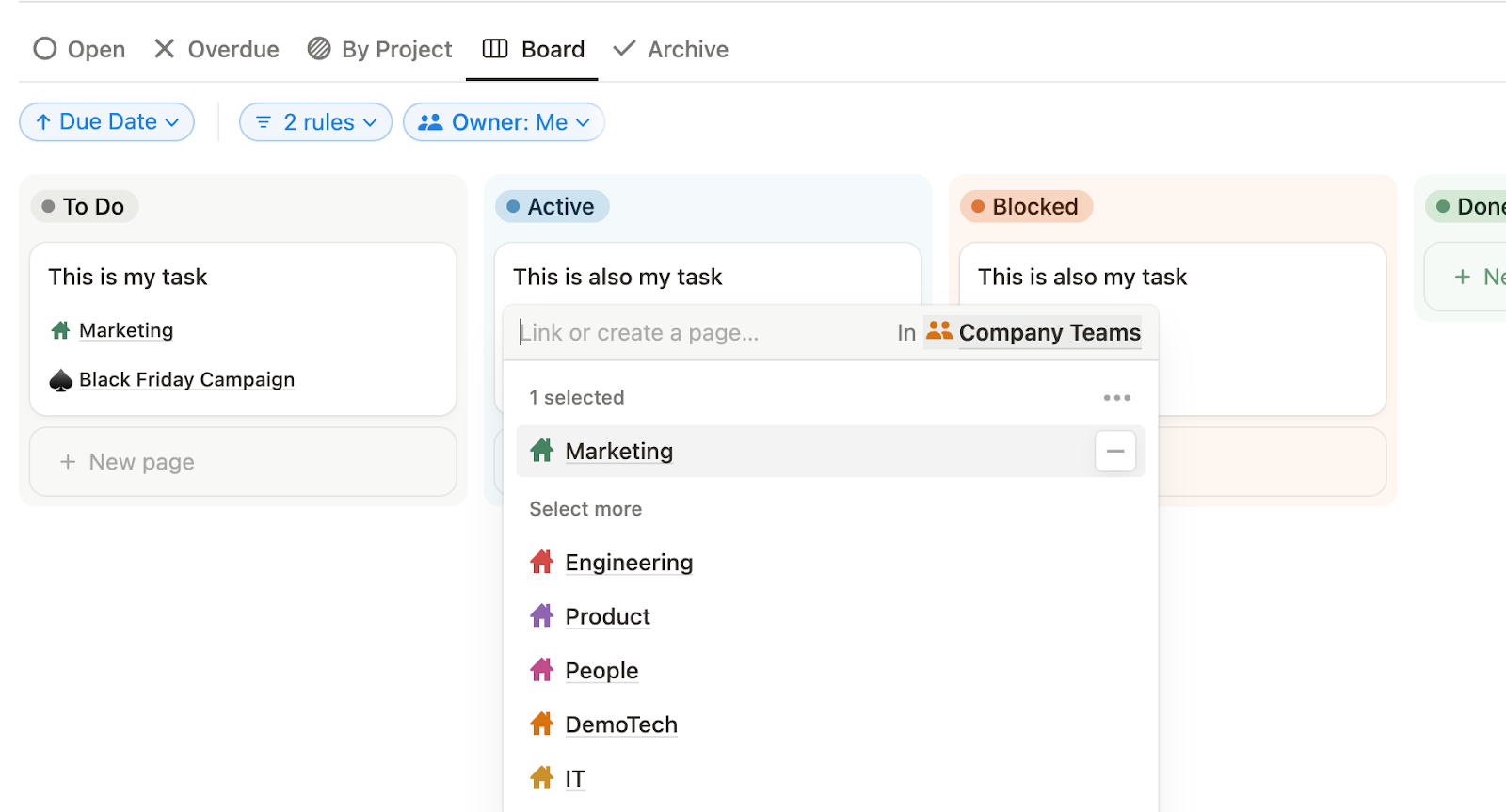1506x812 pixels.
Task: Expand the Owner: Me filter
Action: point(504,122)
